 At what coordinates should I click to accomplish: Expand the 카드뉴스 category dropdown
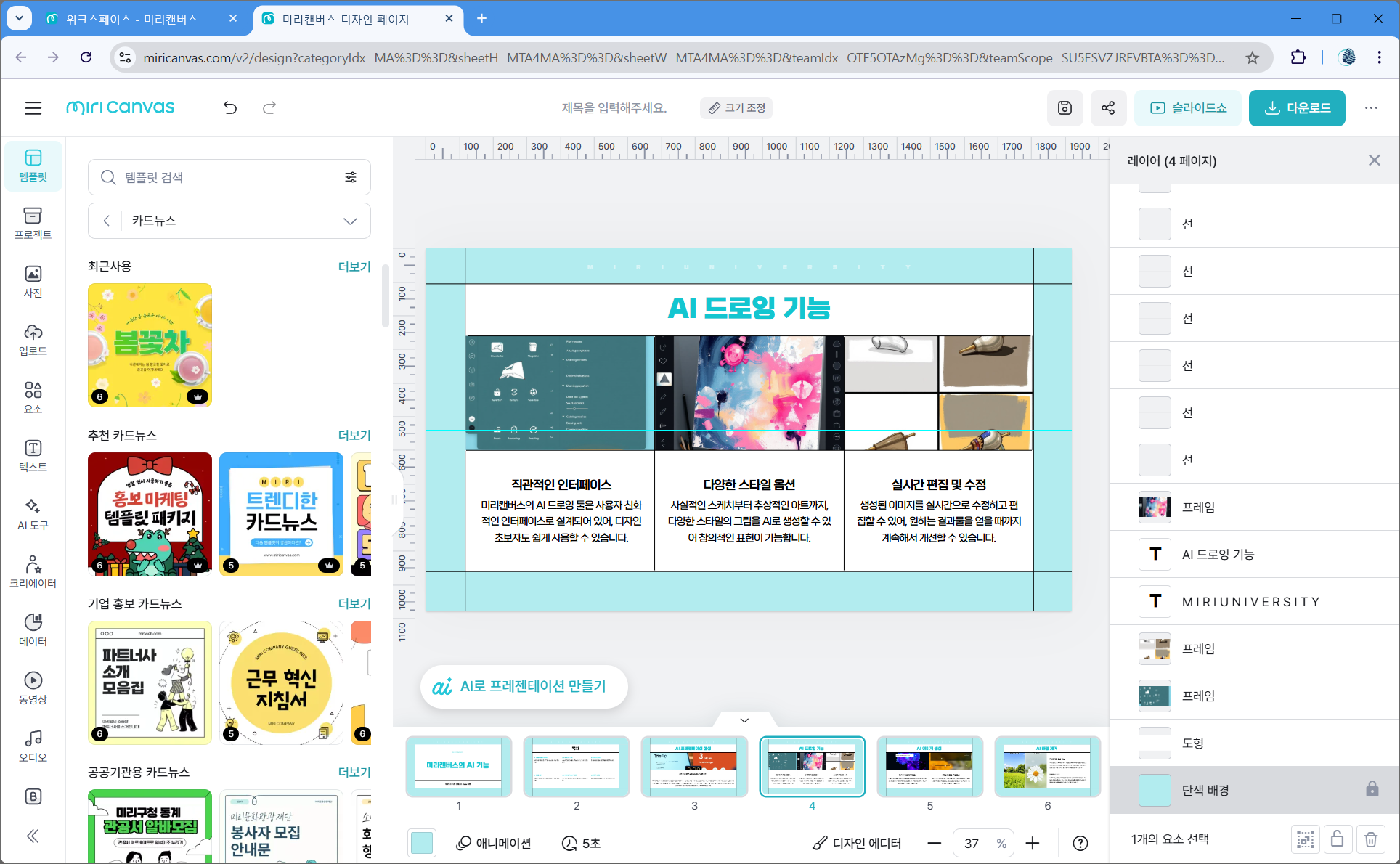(350, 221)
